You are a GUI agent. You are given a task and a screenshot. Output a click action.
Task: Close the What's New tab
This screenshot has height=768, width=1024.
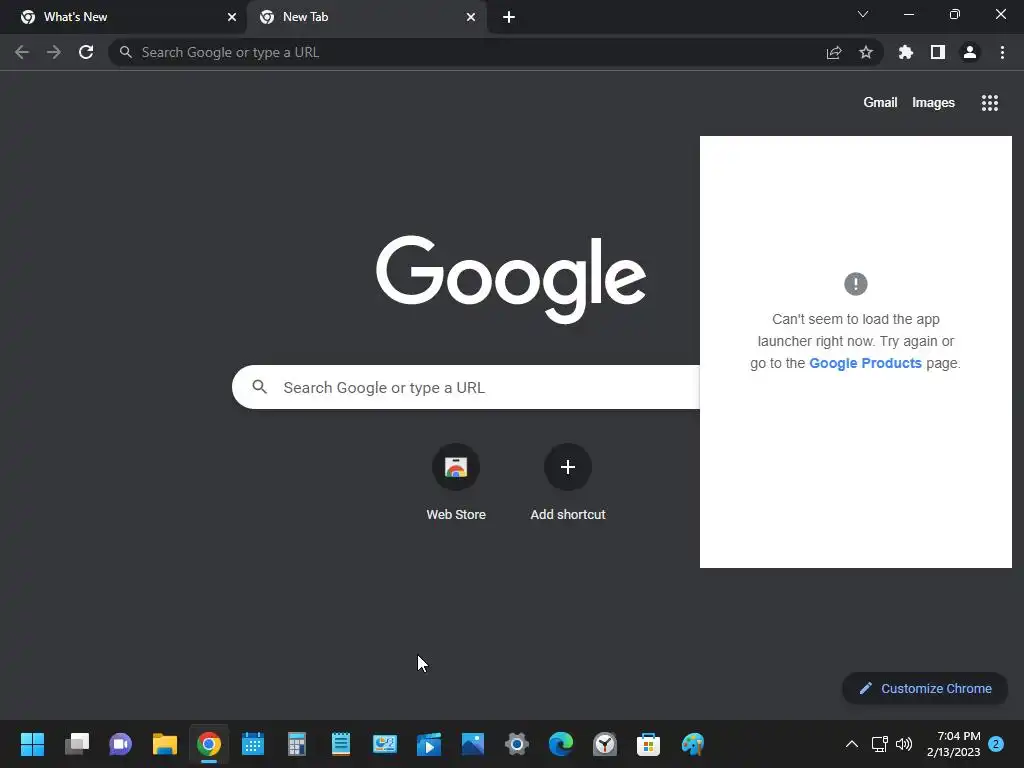point(232,17)
